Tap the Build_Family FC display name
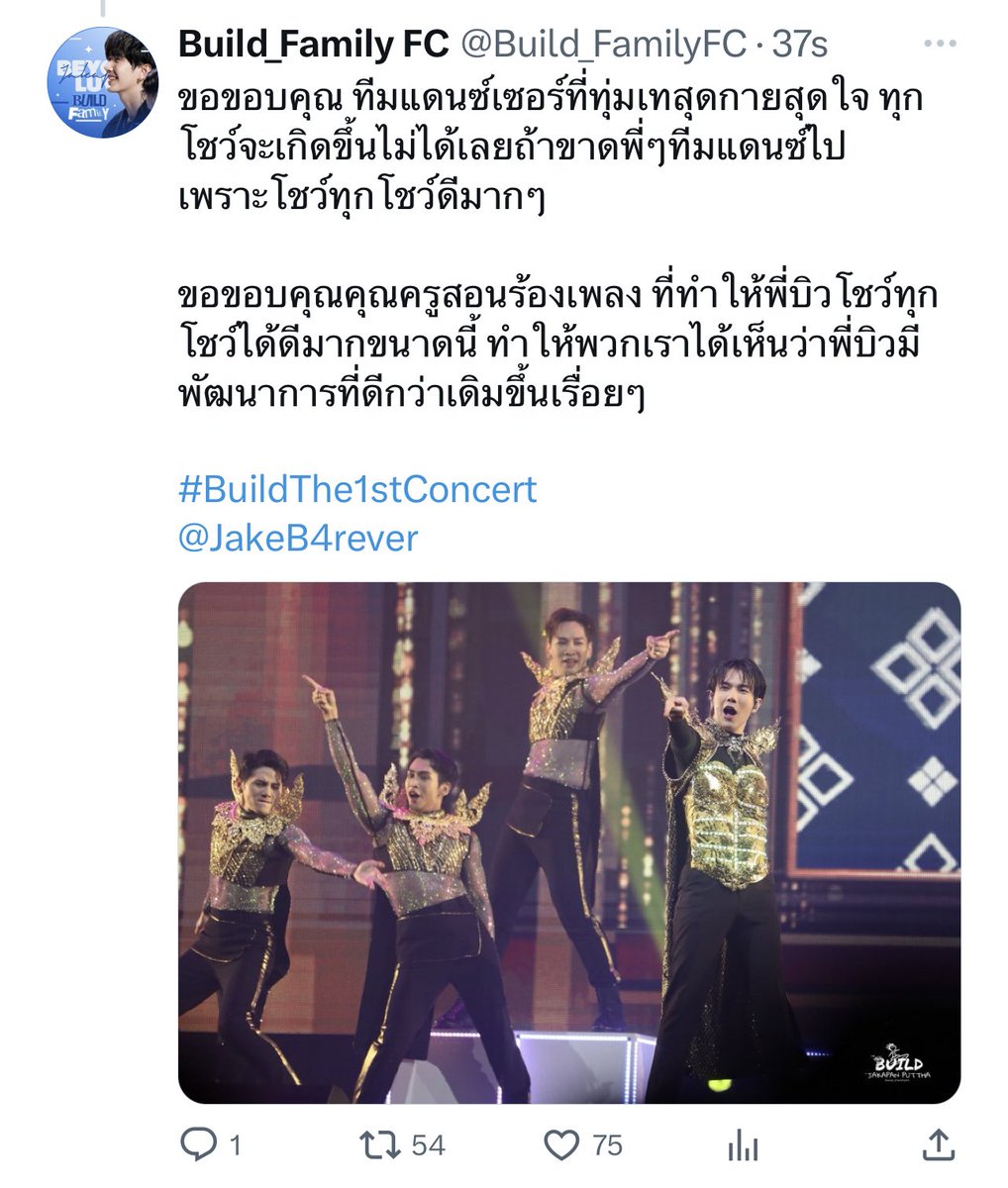This screenshot has width=1008, height=1188. (x=313, y=45)
